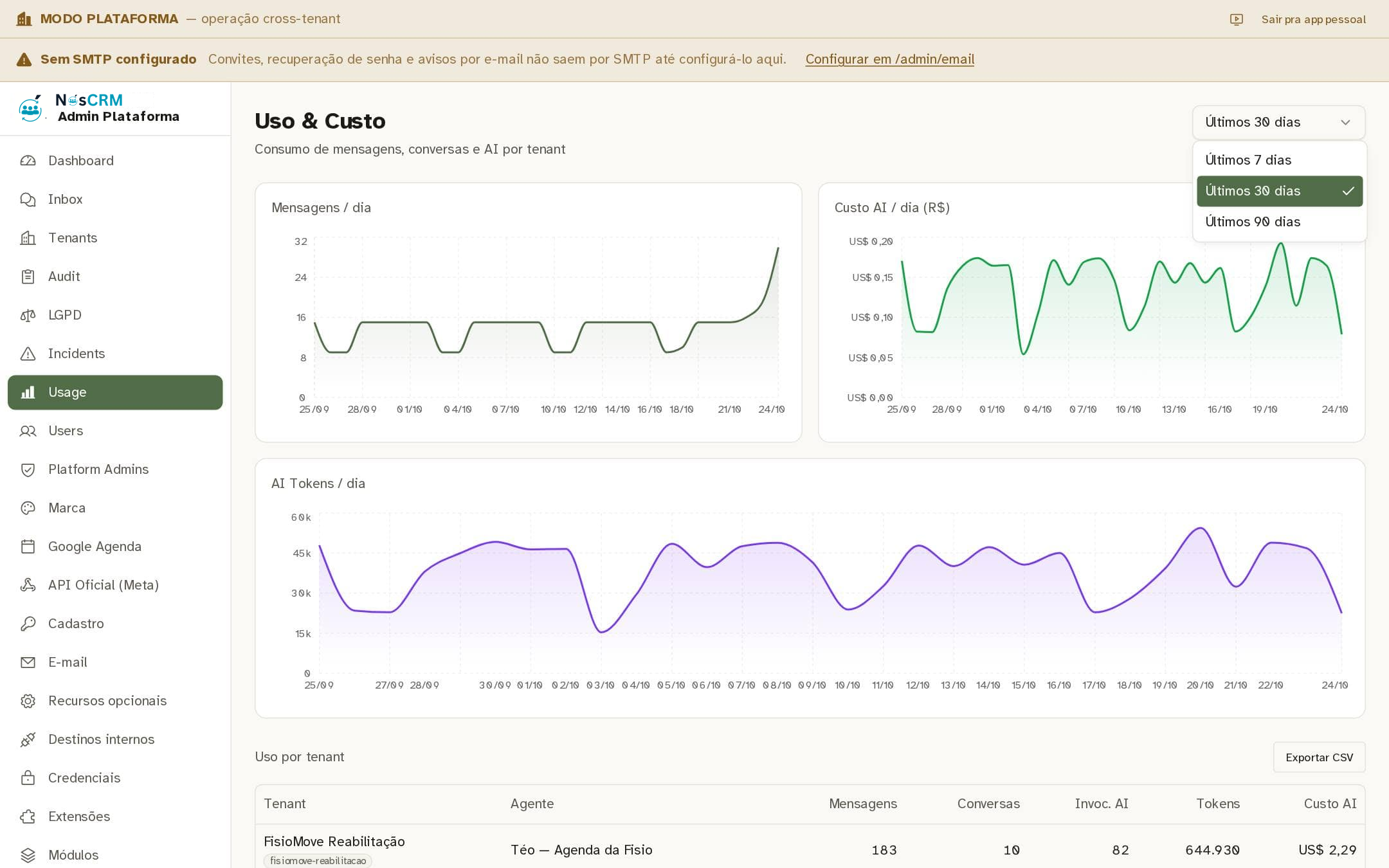
Task: Click the Mensagens column header
Action: [x=862, y=804]
